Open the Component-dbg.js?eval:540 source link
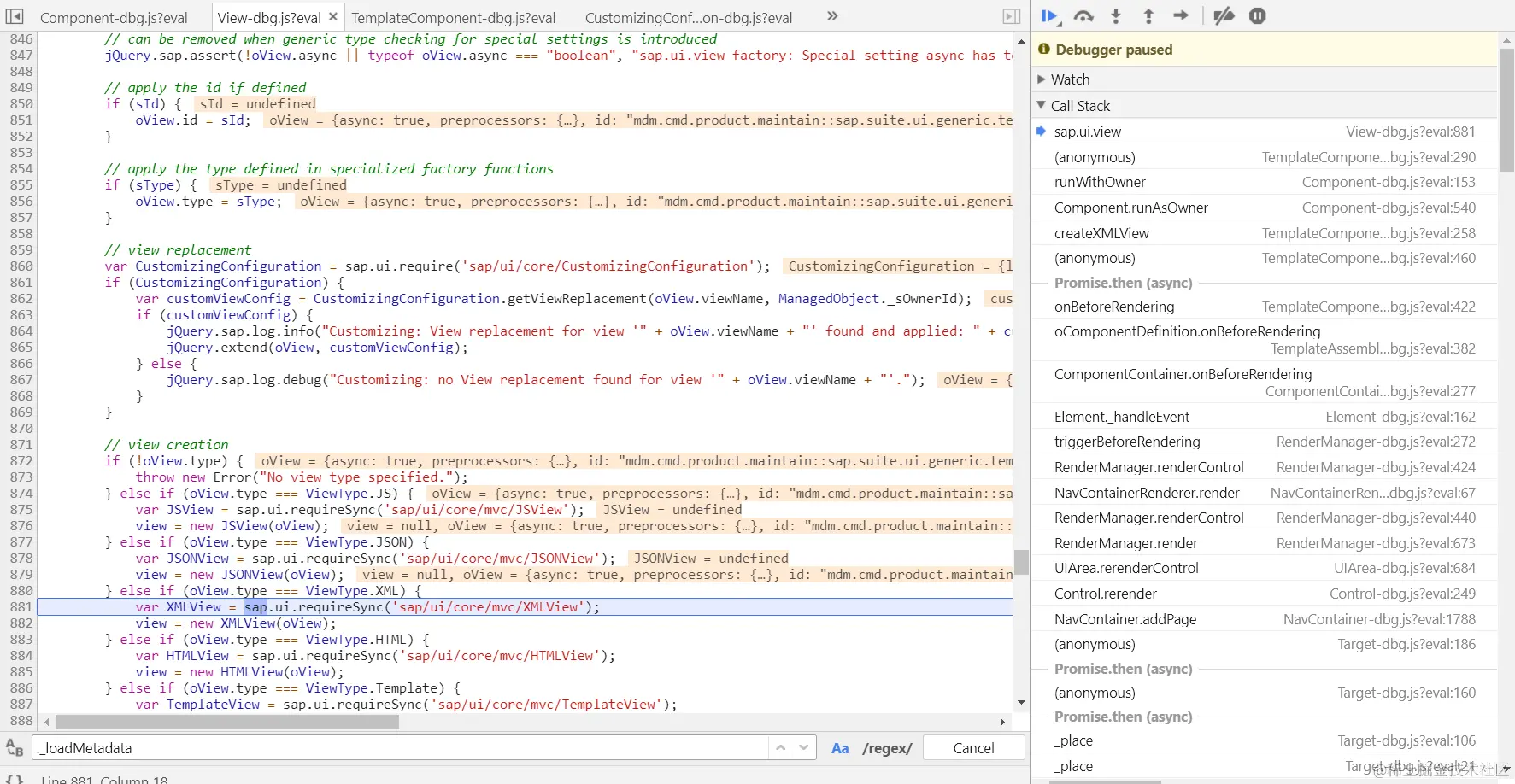This screenshot has height=784, width=1515. click(1389, 208)
